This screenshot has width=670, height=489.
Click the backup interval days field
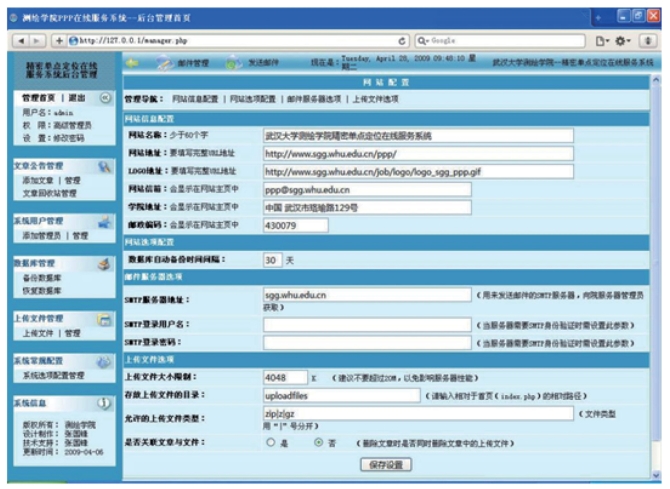click(x=273, y=260)
